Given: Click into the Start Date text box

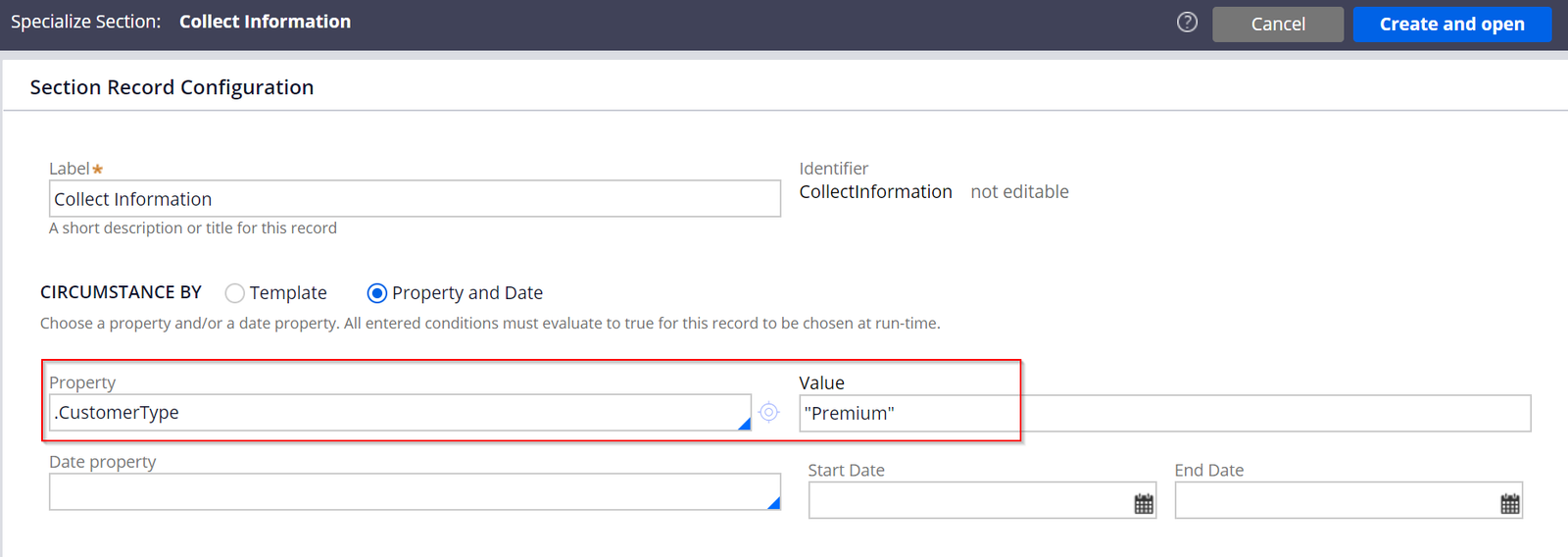Looking at the screenshot, I should pyautogui.click(x=982, y=500).
